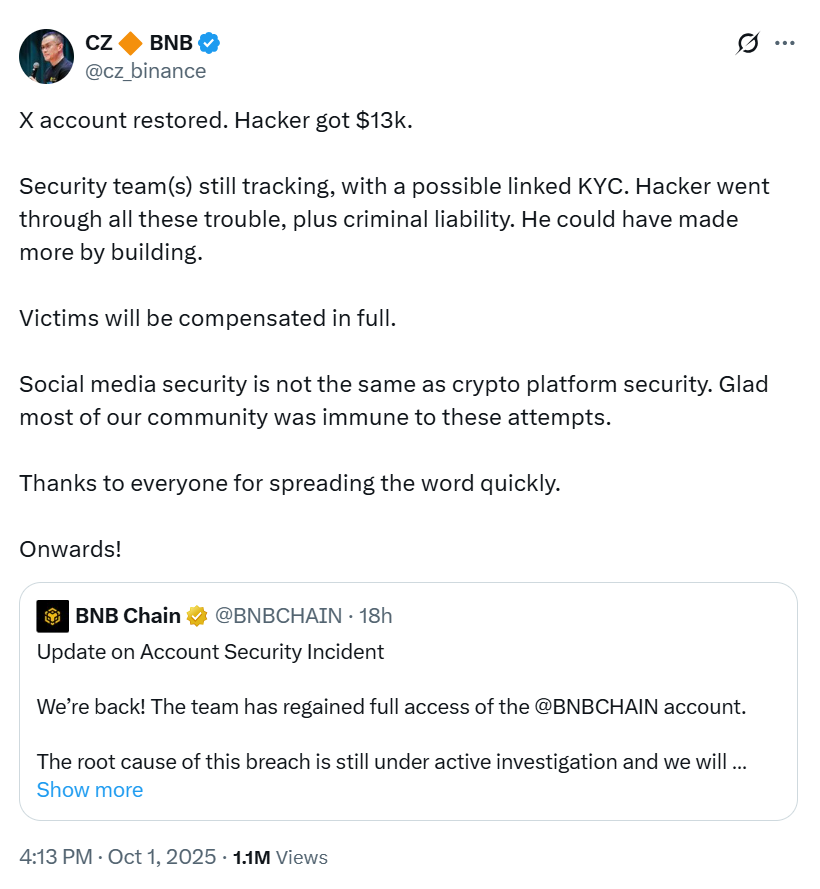Click the orange diamond emoji in display name
This screenshot has width=820, height=889.
(130, 43)
